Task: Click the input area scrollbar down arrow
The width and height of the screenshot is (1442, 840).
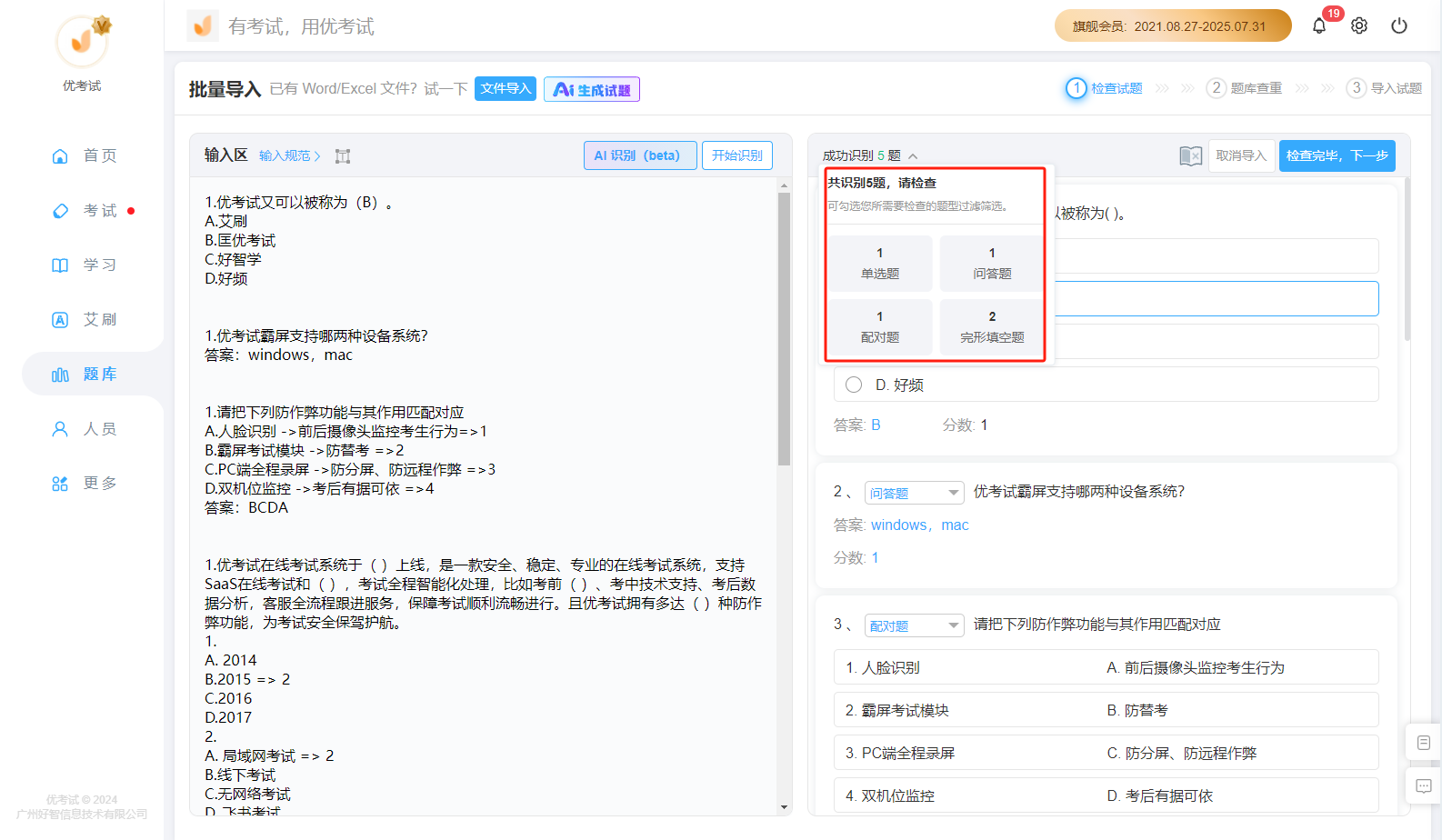Action: pos(784,807)
